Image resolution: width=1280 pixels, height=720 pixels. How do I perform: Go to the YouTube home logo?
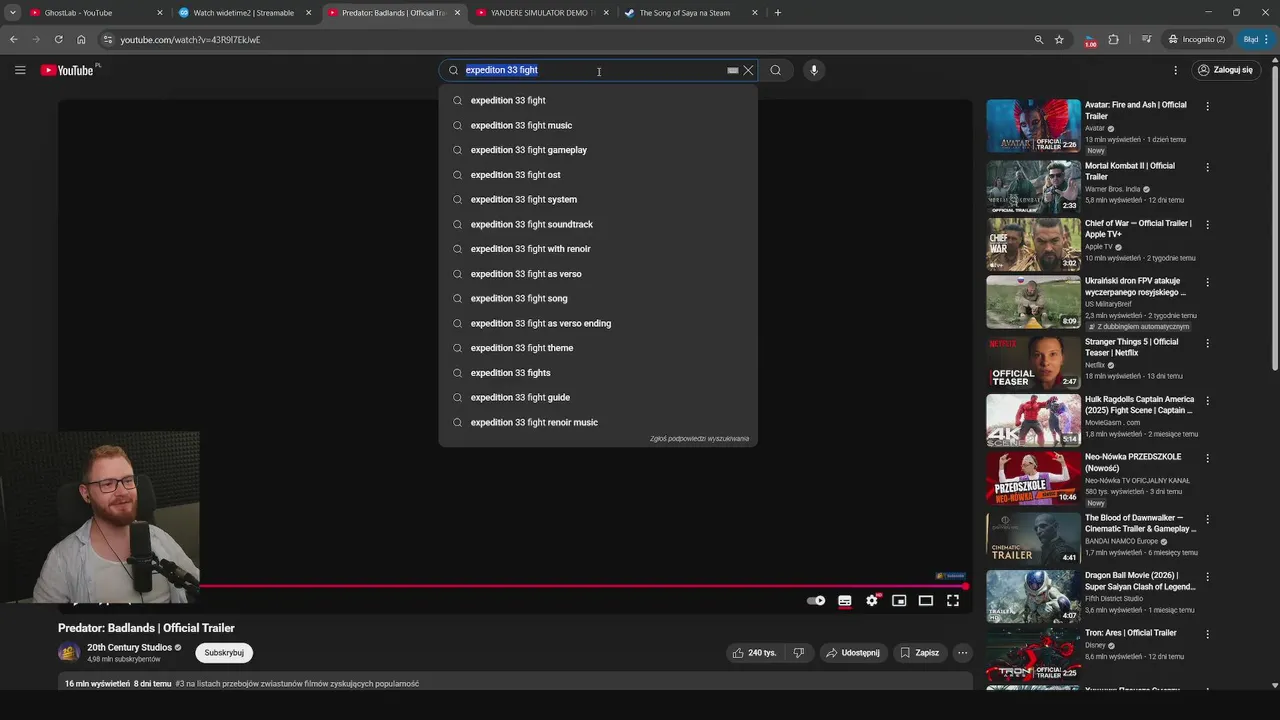pos(68,70)
